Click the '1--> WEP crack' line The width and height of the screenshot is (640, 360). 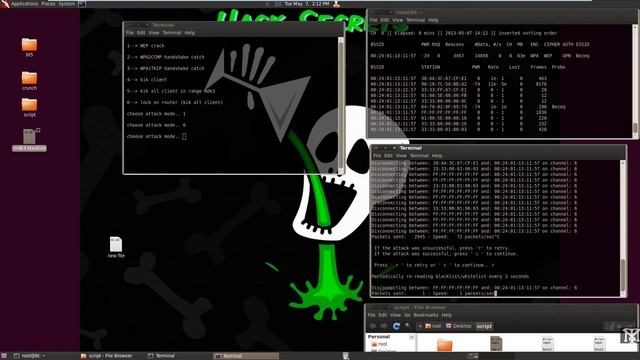click(x=146, y=46)
